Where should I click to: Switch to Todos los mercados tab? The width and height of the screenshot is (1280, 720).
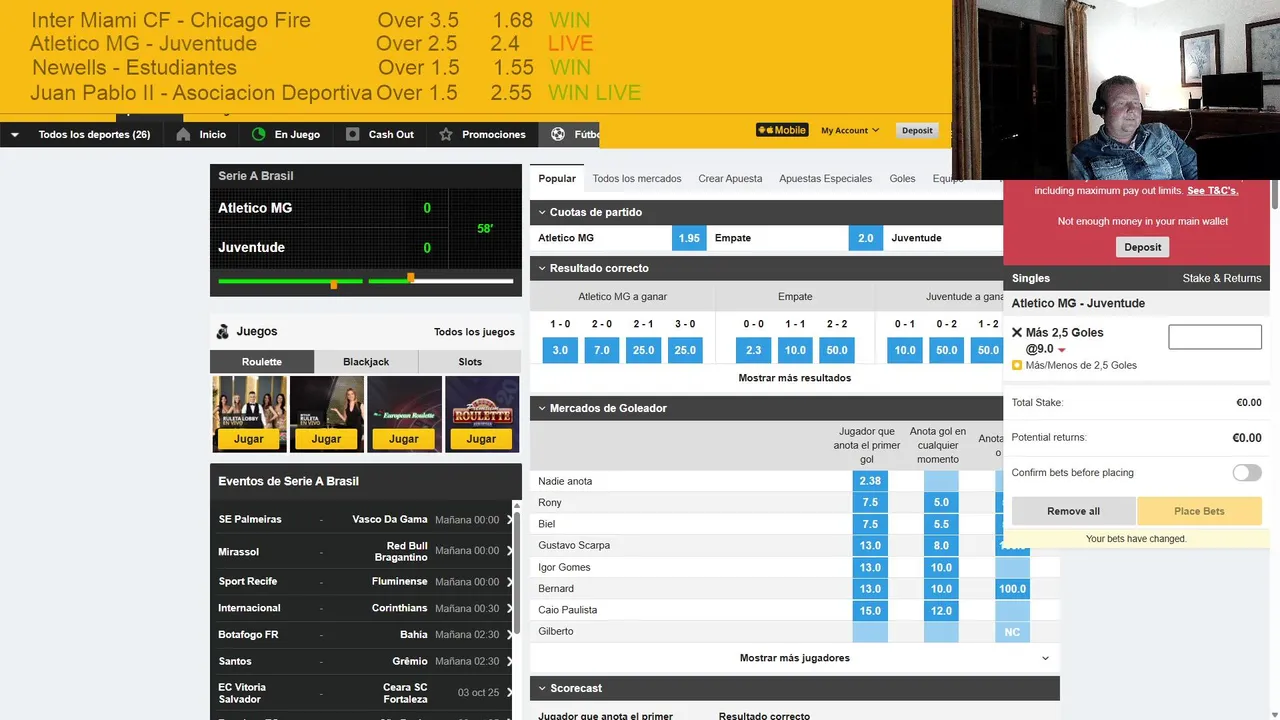[x=637, y=178]
